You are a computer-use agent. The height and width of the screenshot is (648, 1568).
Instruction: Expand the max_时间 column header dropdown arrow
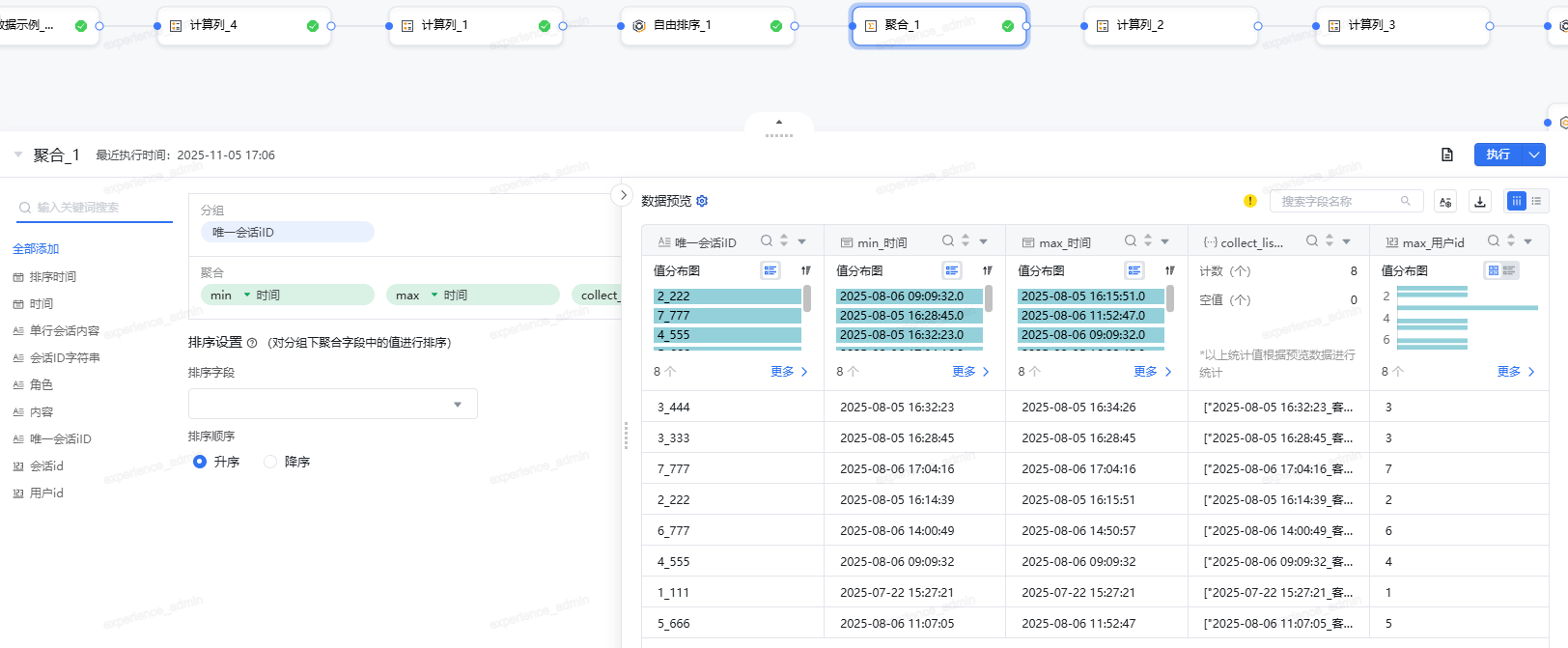pyautogui.click(x=1165, y=241)
